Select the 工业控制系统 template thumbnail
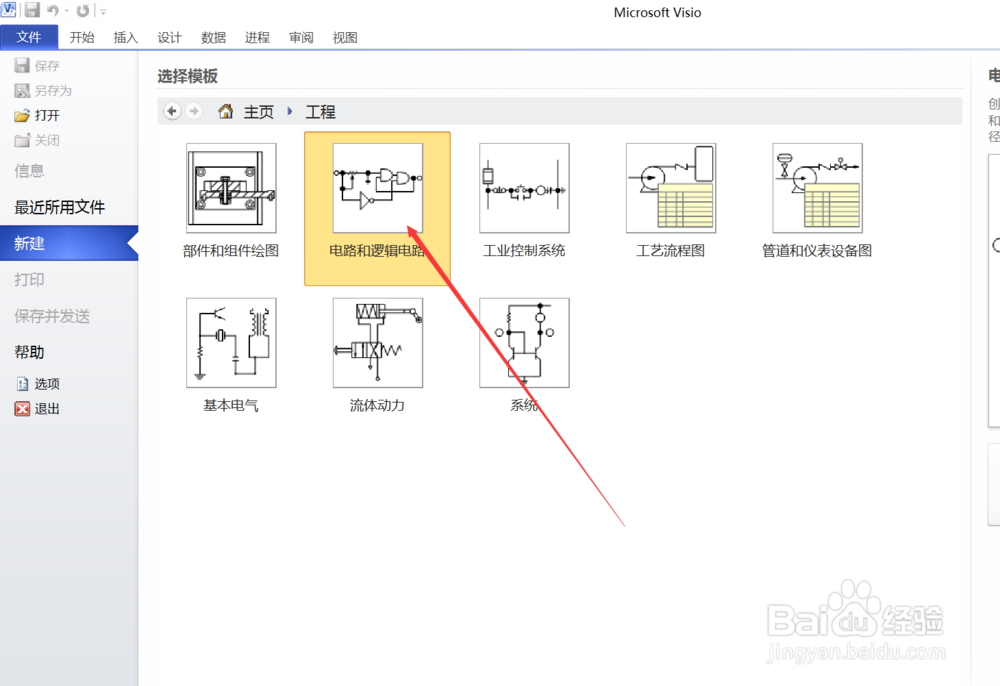 point(524,188)
